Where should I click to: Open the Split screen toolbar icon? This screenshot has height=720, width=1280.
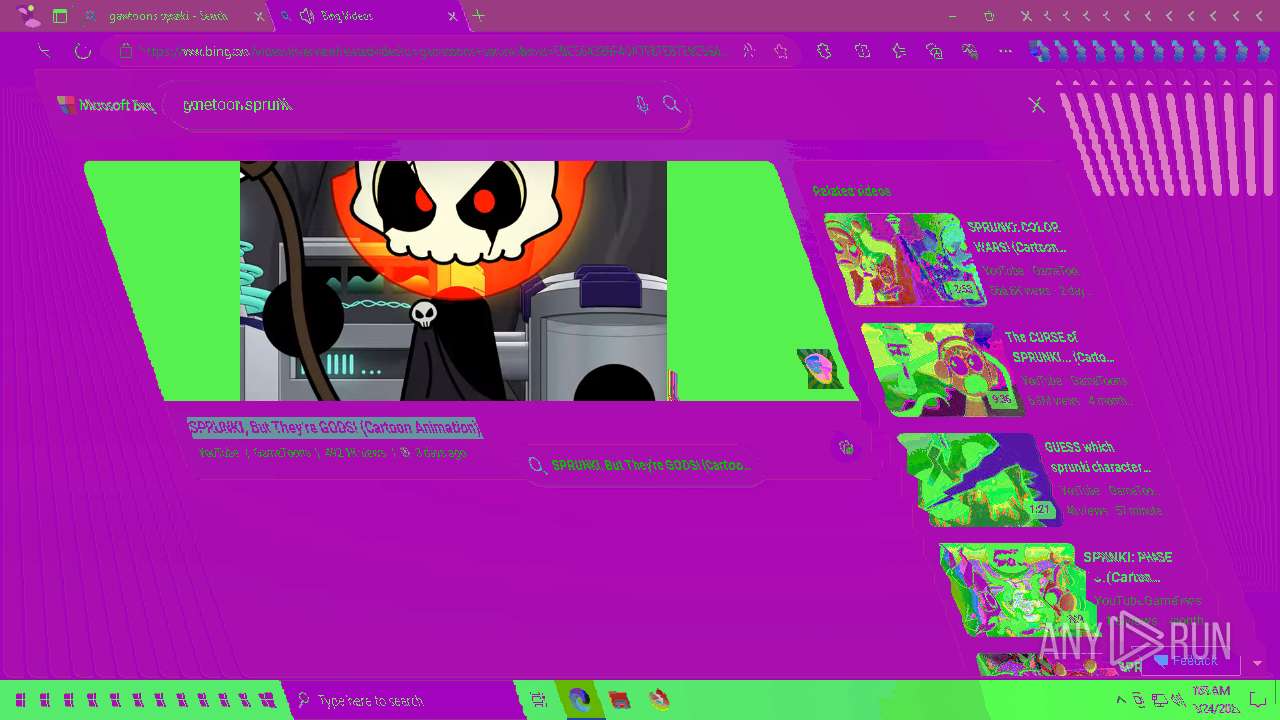pyautogui.click(x=862, y=51)
